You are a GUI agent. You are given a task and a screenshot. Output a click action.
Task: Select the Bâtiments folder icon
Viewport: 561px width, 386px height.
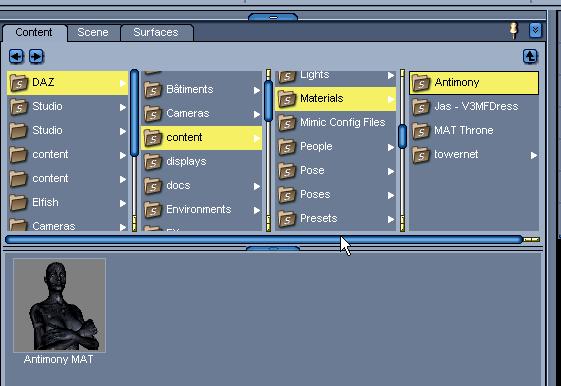(153, 90)
